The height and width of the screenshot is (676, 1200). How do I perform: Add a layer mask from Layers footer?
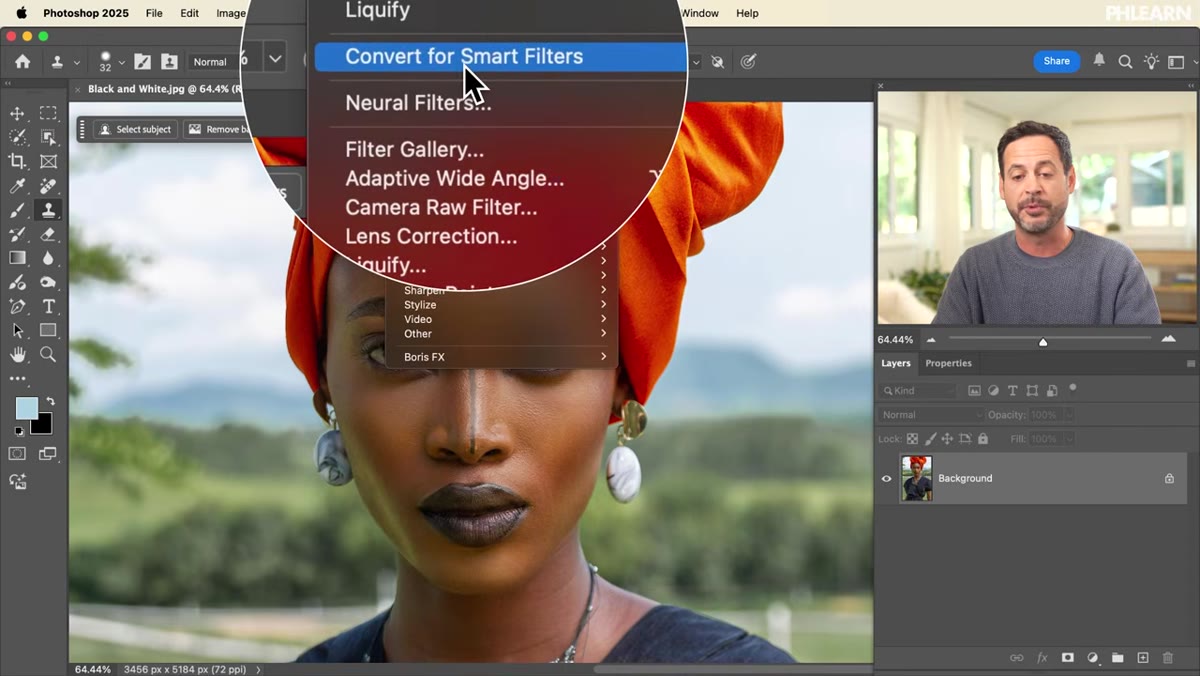coord(1067,657)
